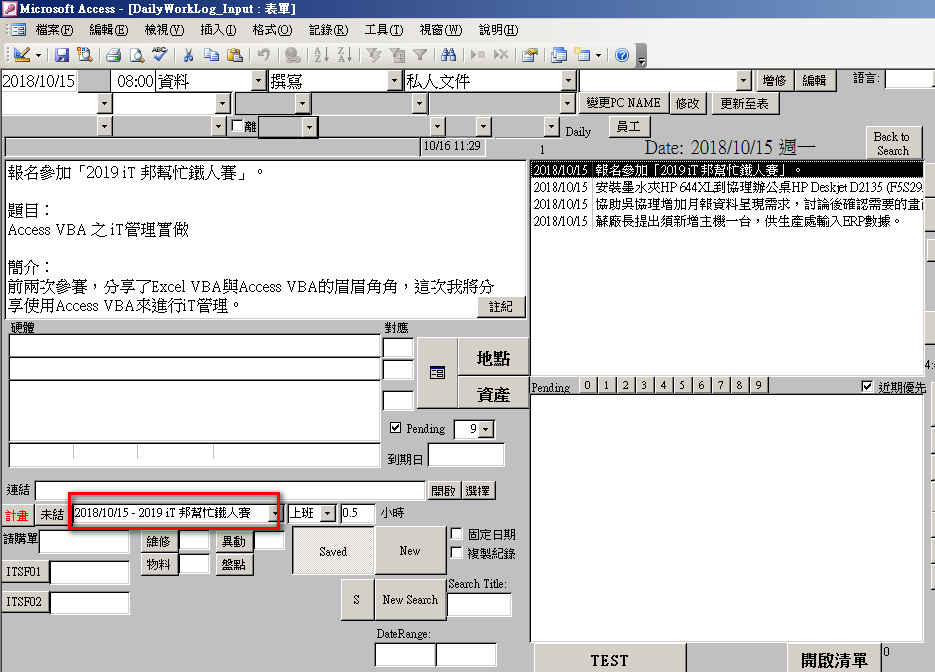Click the New Record toolbar icon
The height and width of the screenshot is (672, 935).
coord(478,55)
